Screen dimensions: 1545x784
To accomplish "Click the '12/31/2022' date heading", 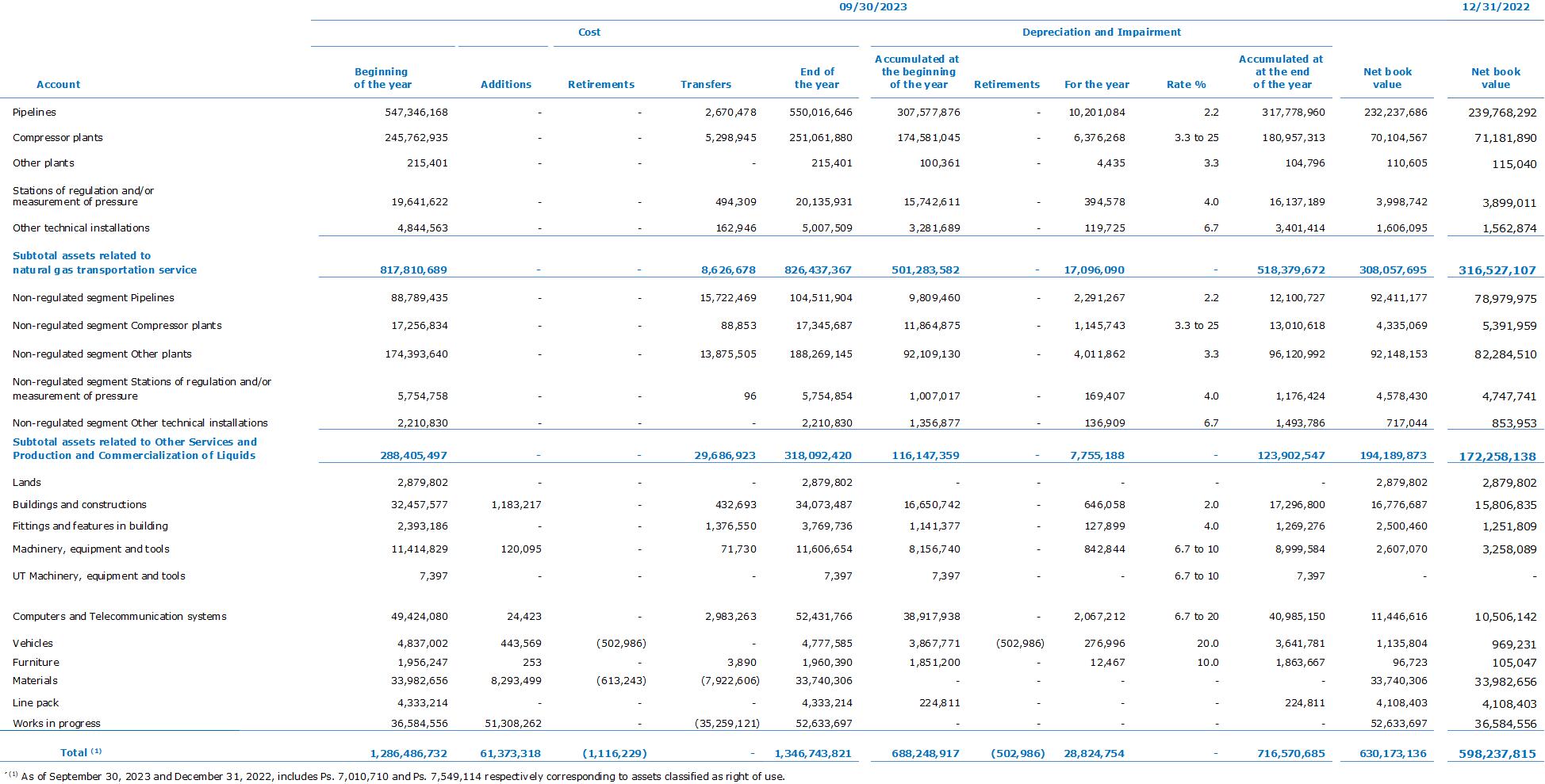I will (x=1496, y=7).
